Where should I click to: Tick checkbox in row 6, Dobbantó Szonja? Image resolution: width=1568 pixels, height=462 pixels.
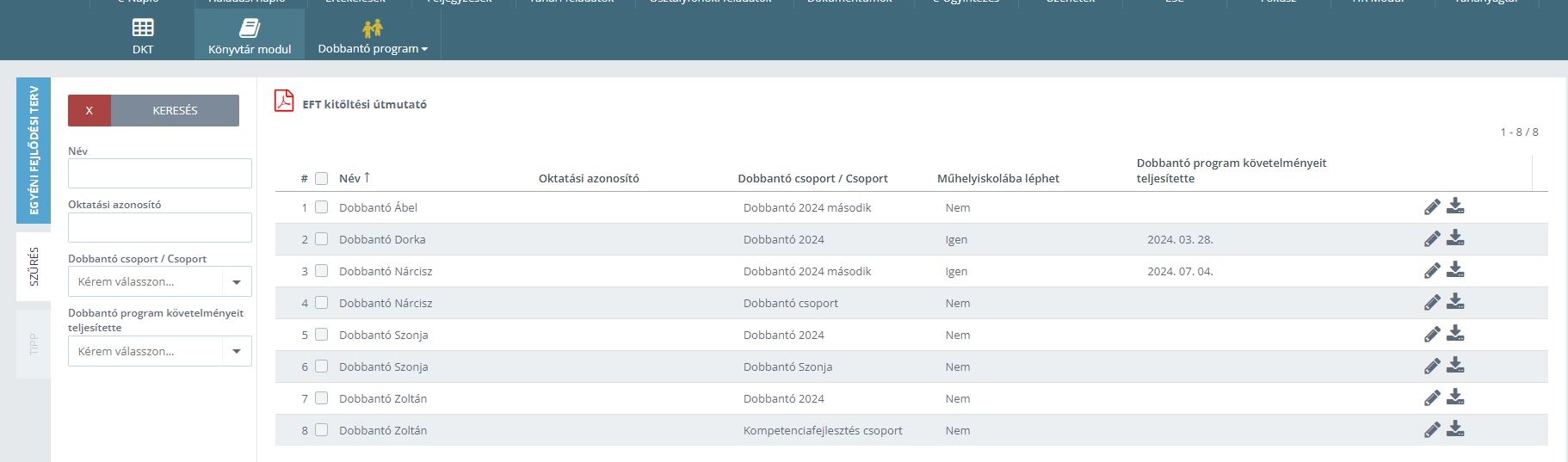[322, 367]
